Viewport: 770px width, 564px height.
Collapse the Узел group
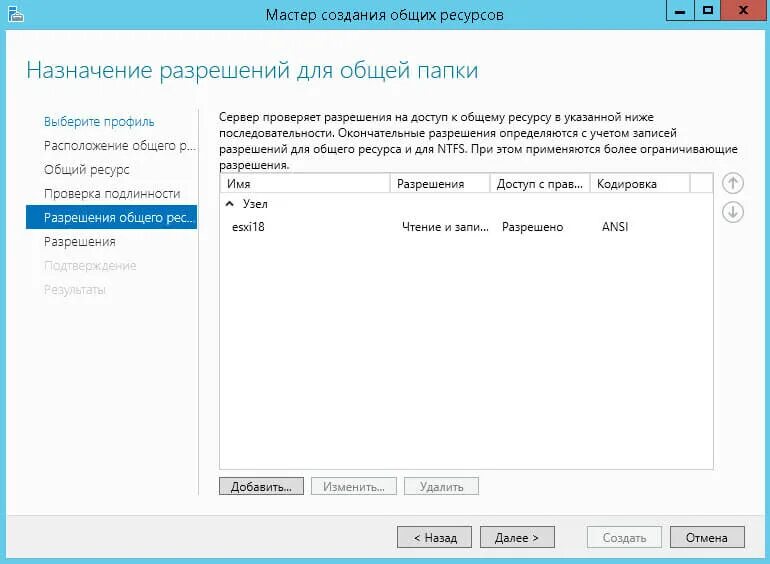[229, 204]
